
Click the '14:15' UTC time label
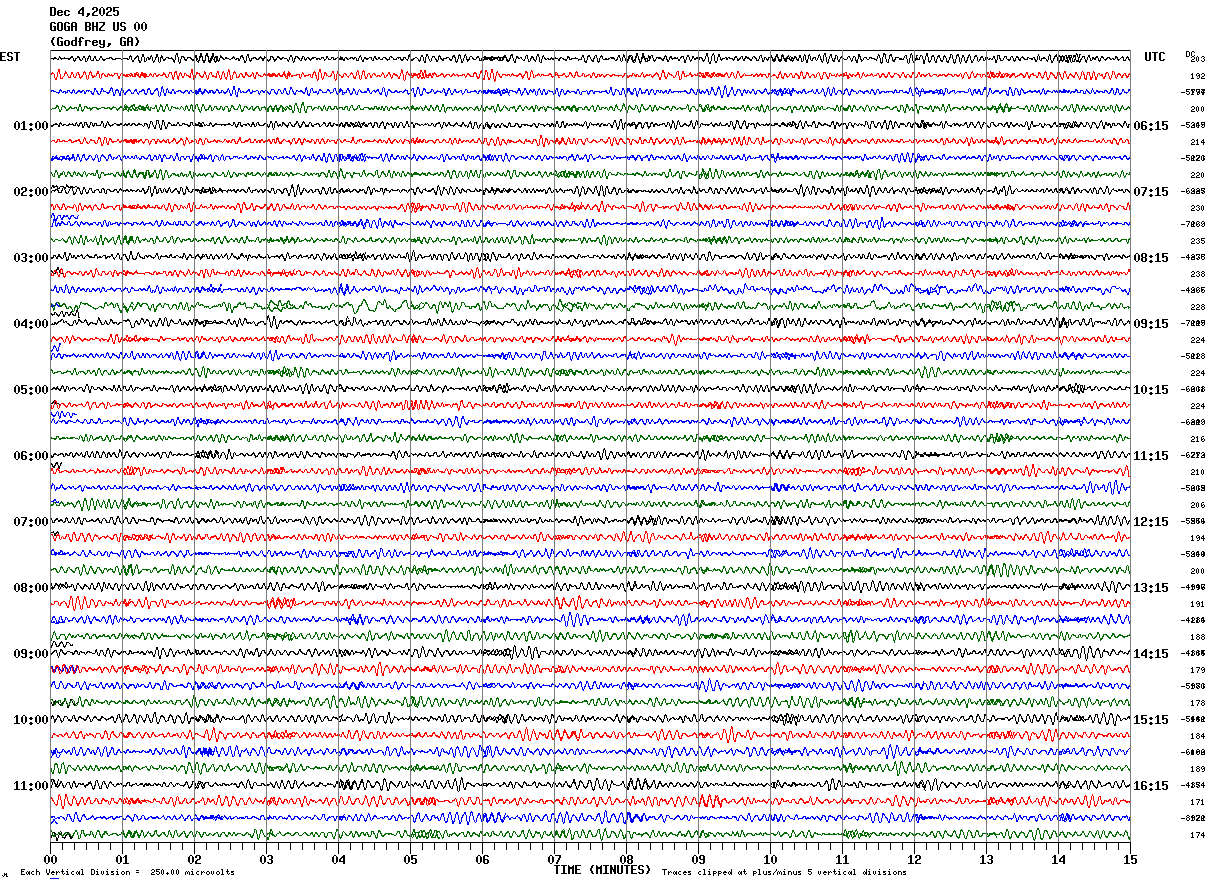click(1151, 654)
